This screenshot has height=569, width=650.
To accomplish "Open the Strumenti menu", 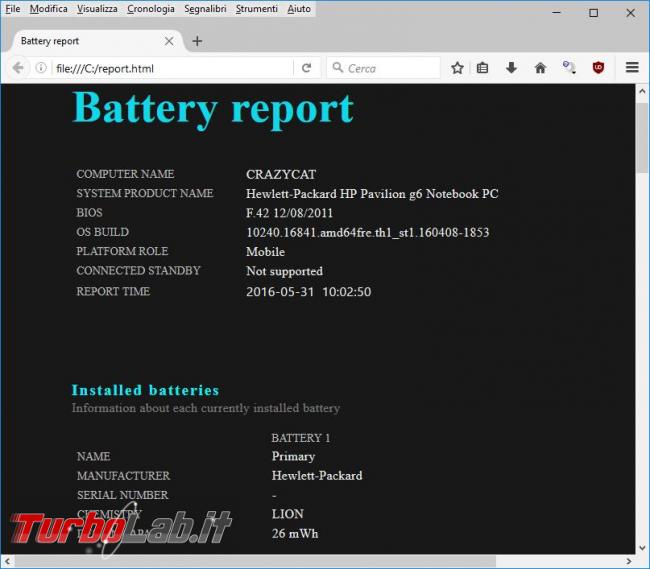I will 257,9.
